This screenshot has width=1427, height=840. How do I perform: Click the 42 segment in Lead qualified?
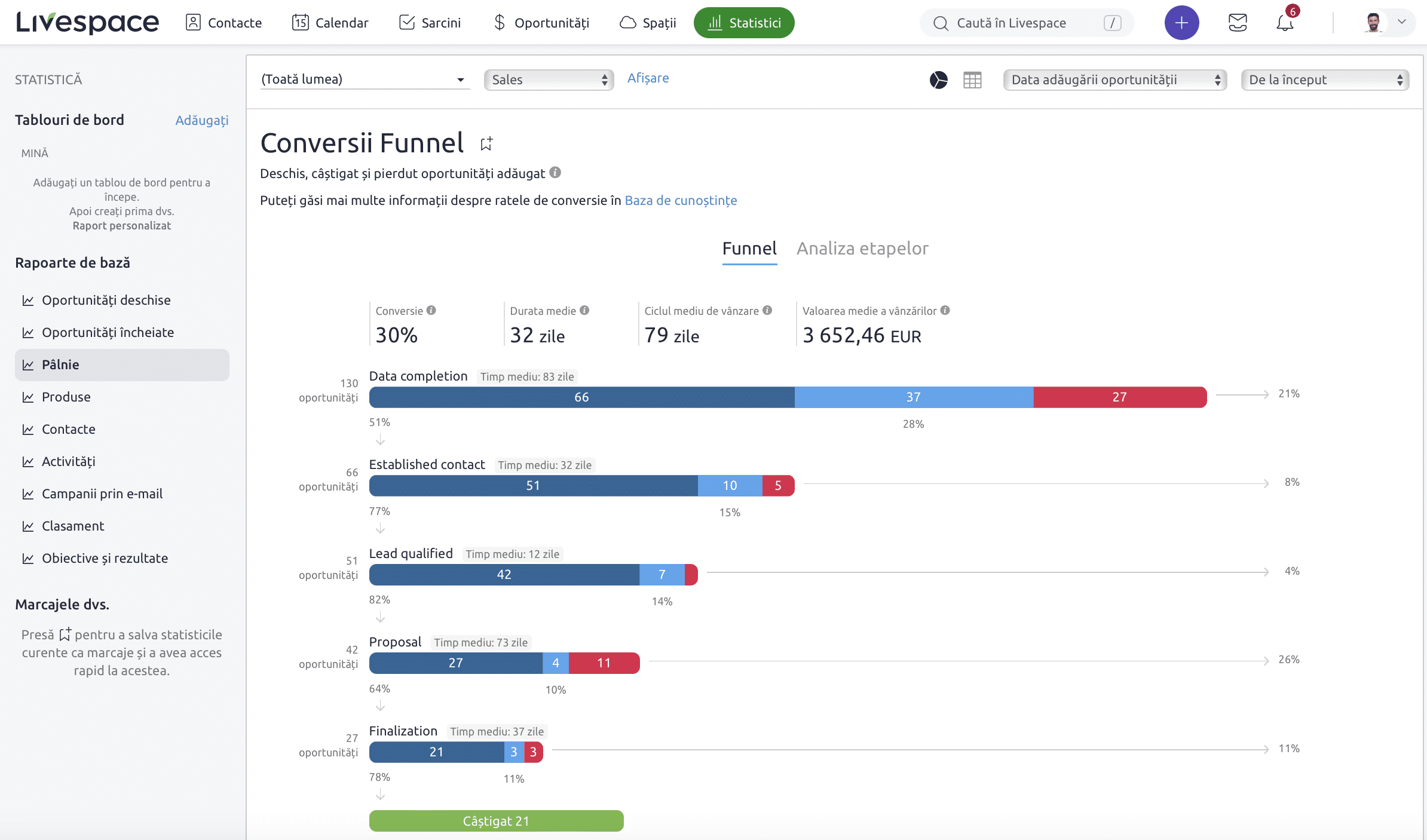pyautogui.click(x=504, y=575)
